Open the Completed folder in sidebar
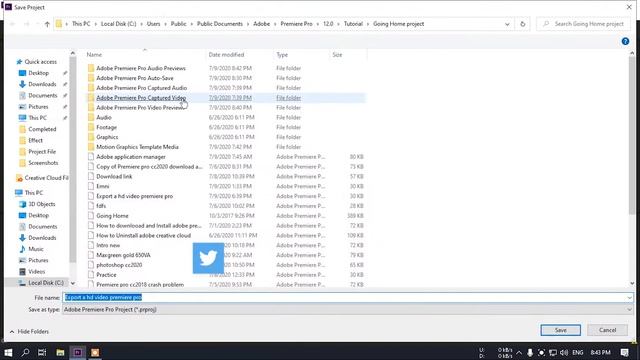The image size is (640, 360). pyautogui.click(x=42, y=129)
